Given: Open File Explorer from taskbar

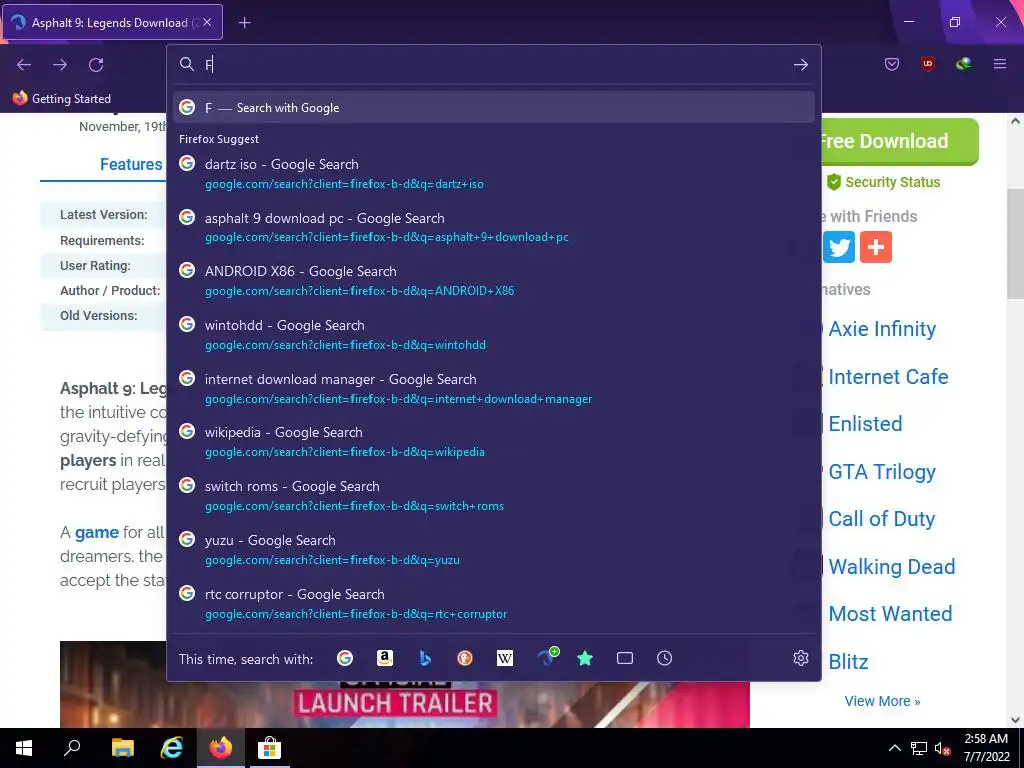Looking at the screenshot, I should [122, 748].
